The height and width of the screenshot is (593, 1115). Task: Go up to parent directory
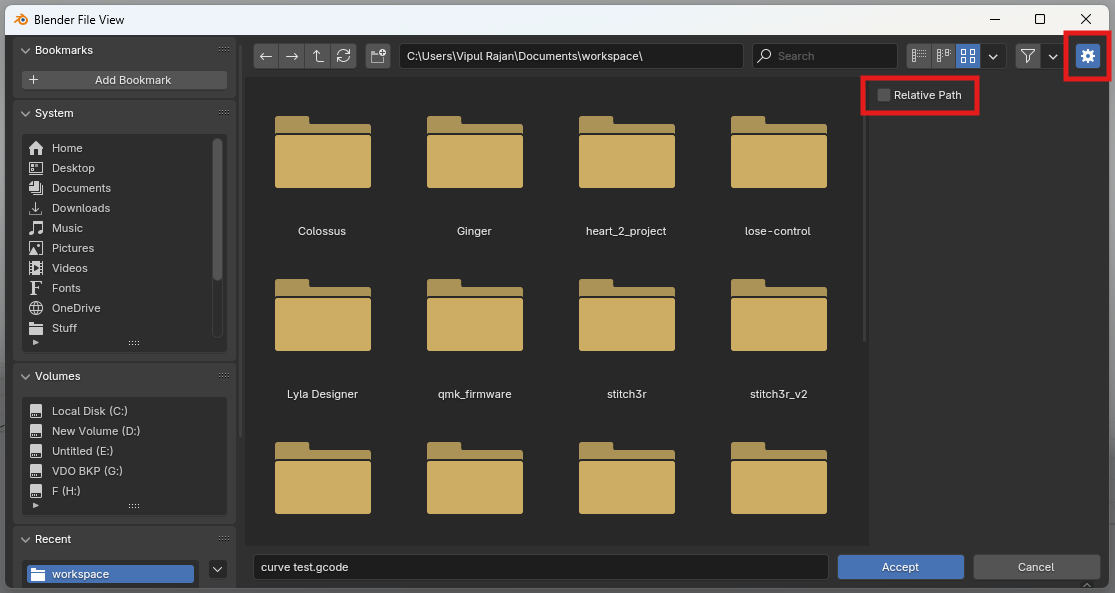point(318,56)
